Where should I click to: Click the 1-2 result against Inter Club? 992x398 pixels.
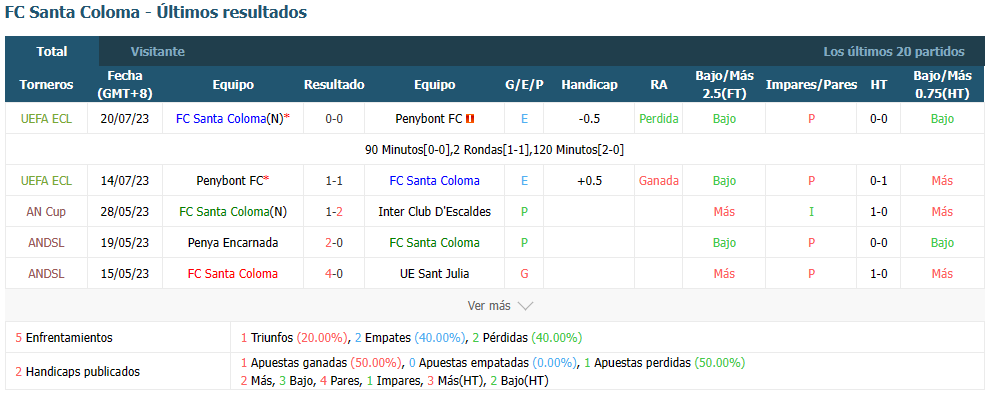334,211
